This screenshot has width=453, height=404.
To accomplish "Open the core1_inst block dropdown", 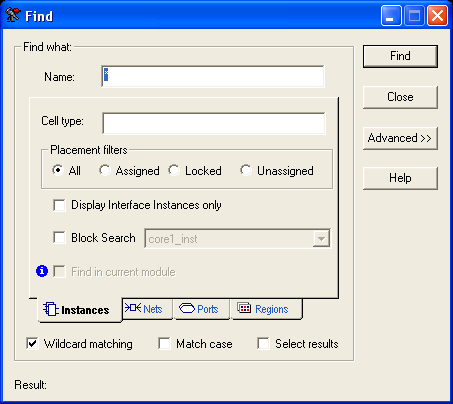I will [321, 239].
